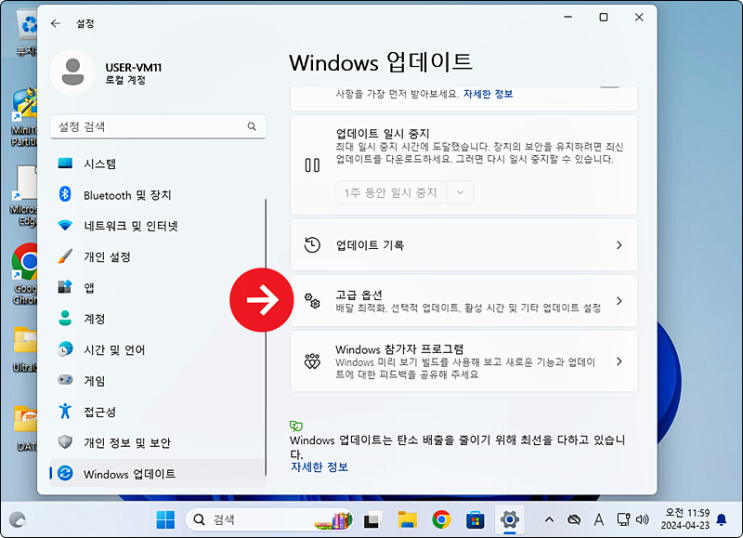Click the paintbrush icon for 개인 설정

[x=65, y=256]
